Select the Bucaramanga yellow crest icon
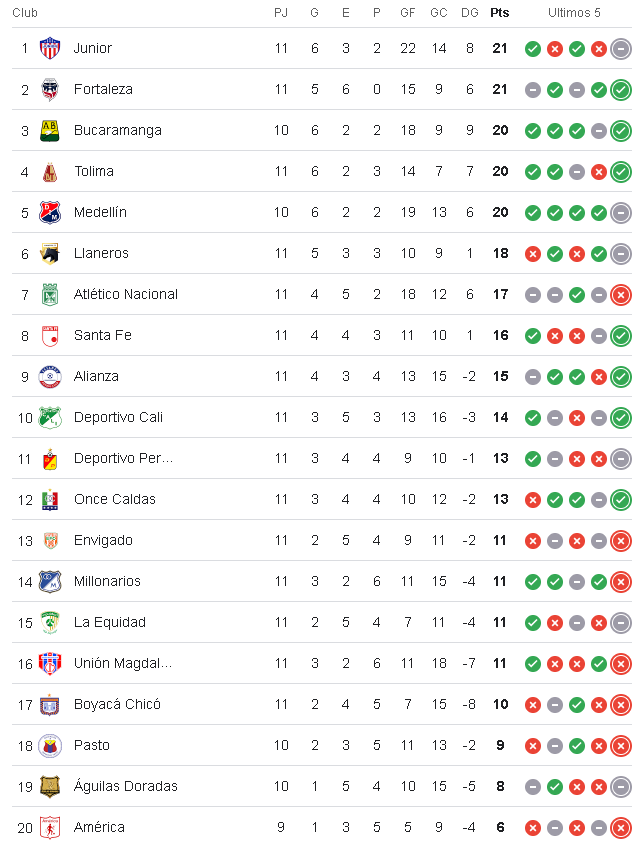 coord(50,130)
